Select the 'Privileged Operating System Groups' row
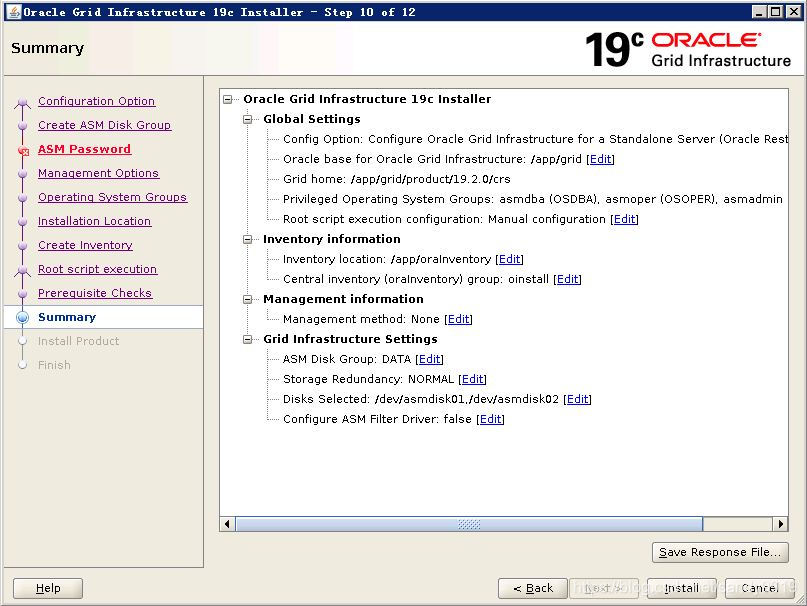Screen dimensions: 807x606 click(x=533, y=199)
